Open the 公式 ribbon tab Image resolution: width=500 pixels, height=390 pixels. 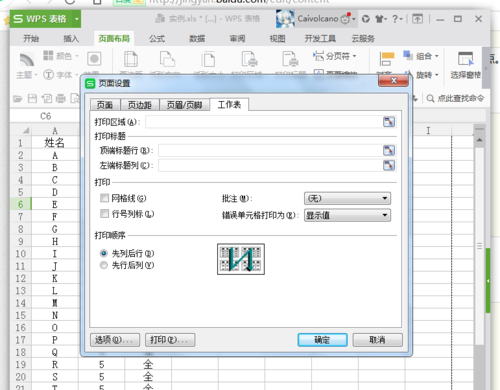pos(157,39)
